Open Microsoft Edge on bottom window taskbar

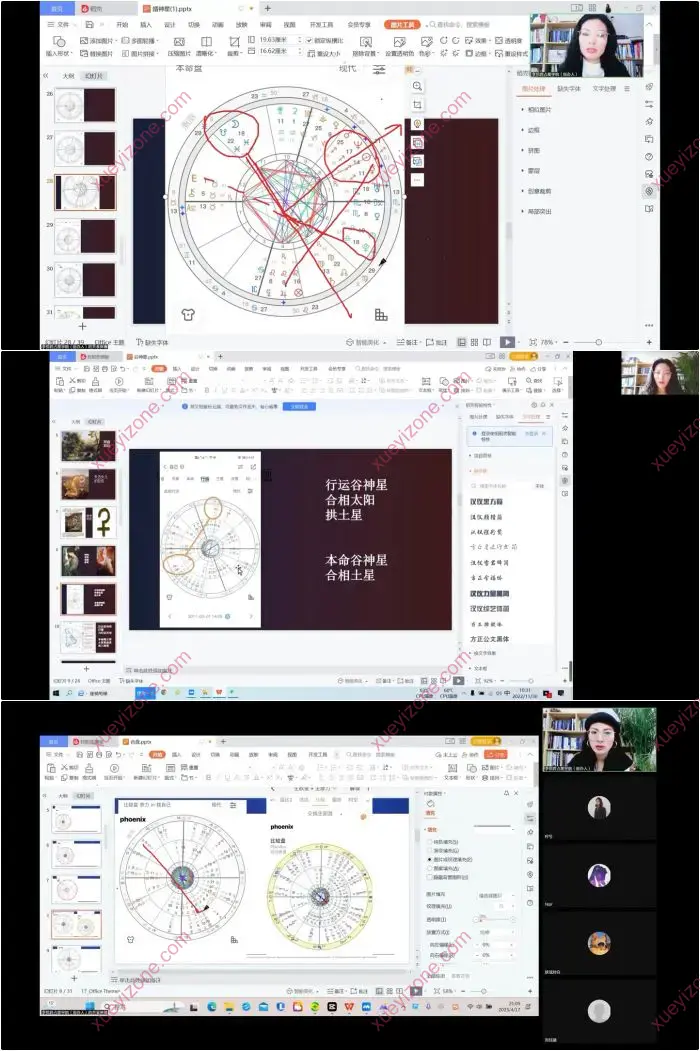click(x=212, y=1007)
